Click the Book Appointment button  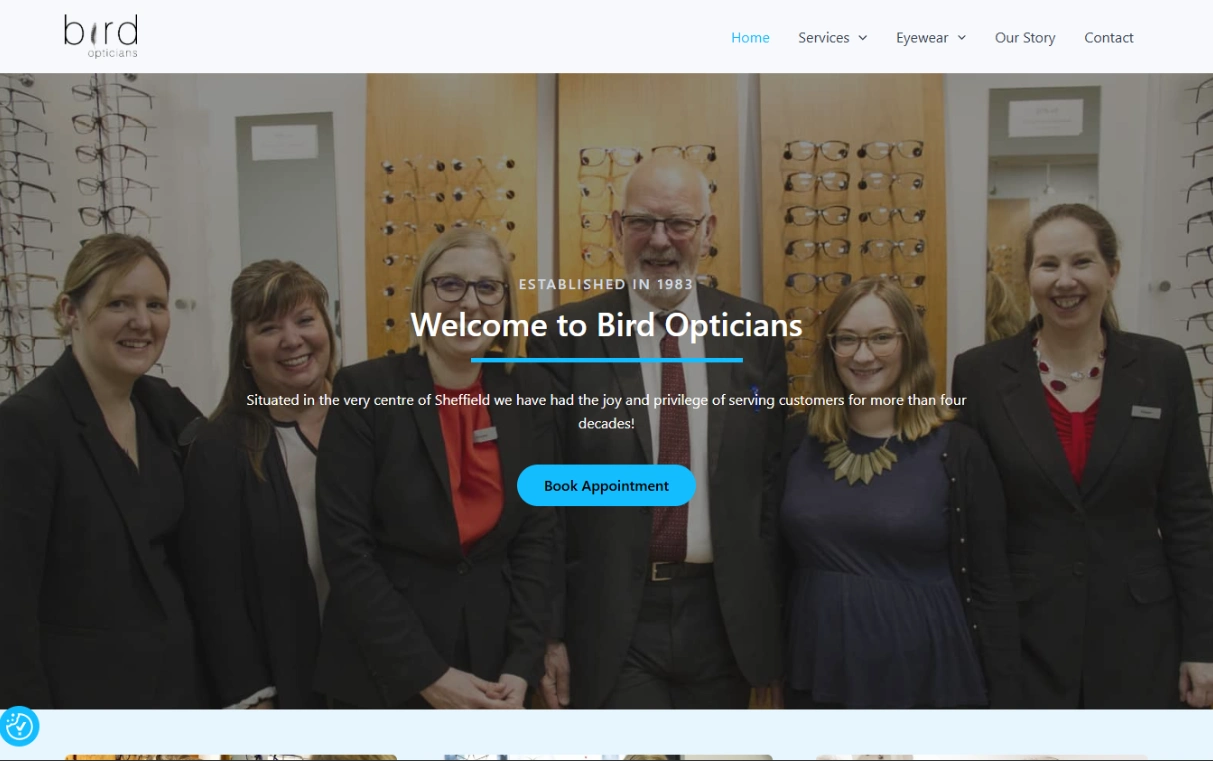click(606, 485)
